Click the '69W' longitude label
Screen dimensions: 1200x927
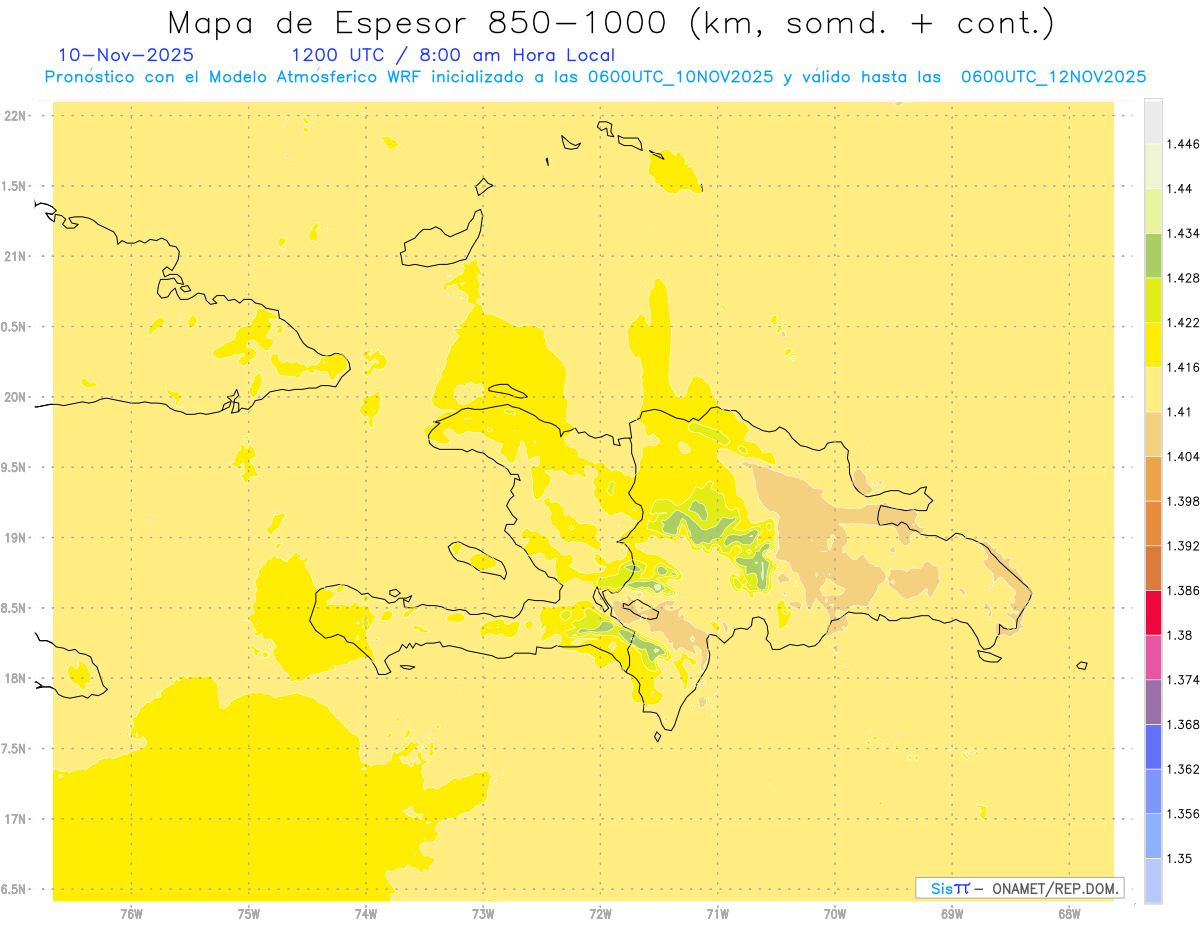(952, 913)
